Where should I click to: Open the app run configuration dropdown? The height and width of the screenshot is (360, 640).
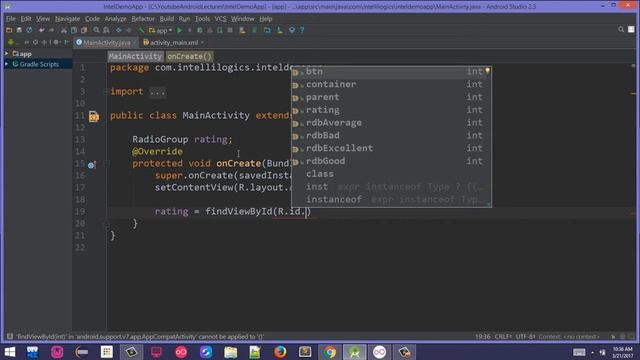[160, 30]
